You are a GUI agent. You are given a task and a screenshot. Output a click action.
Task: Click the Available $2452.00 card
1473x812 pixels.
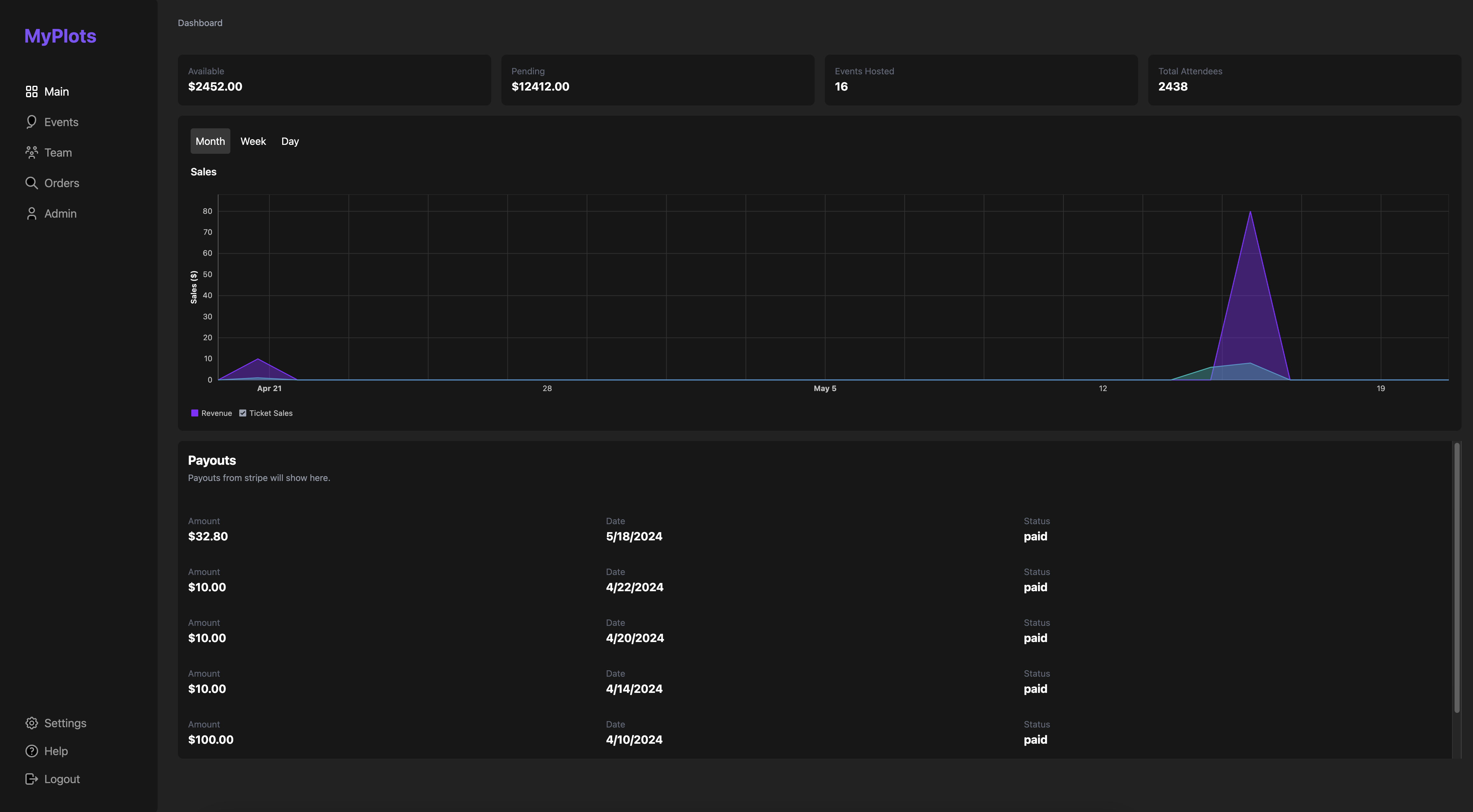335,80
